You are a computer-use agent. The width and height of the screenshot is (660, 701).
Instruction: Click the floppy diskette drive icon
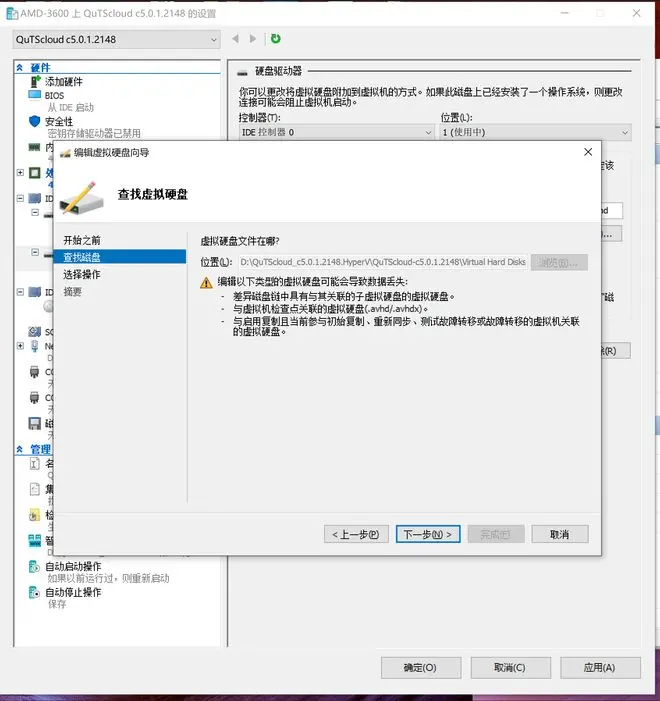34,423
